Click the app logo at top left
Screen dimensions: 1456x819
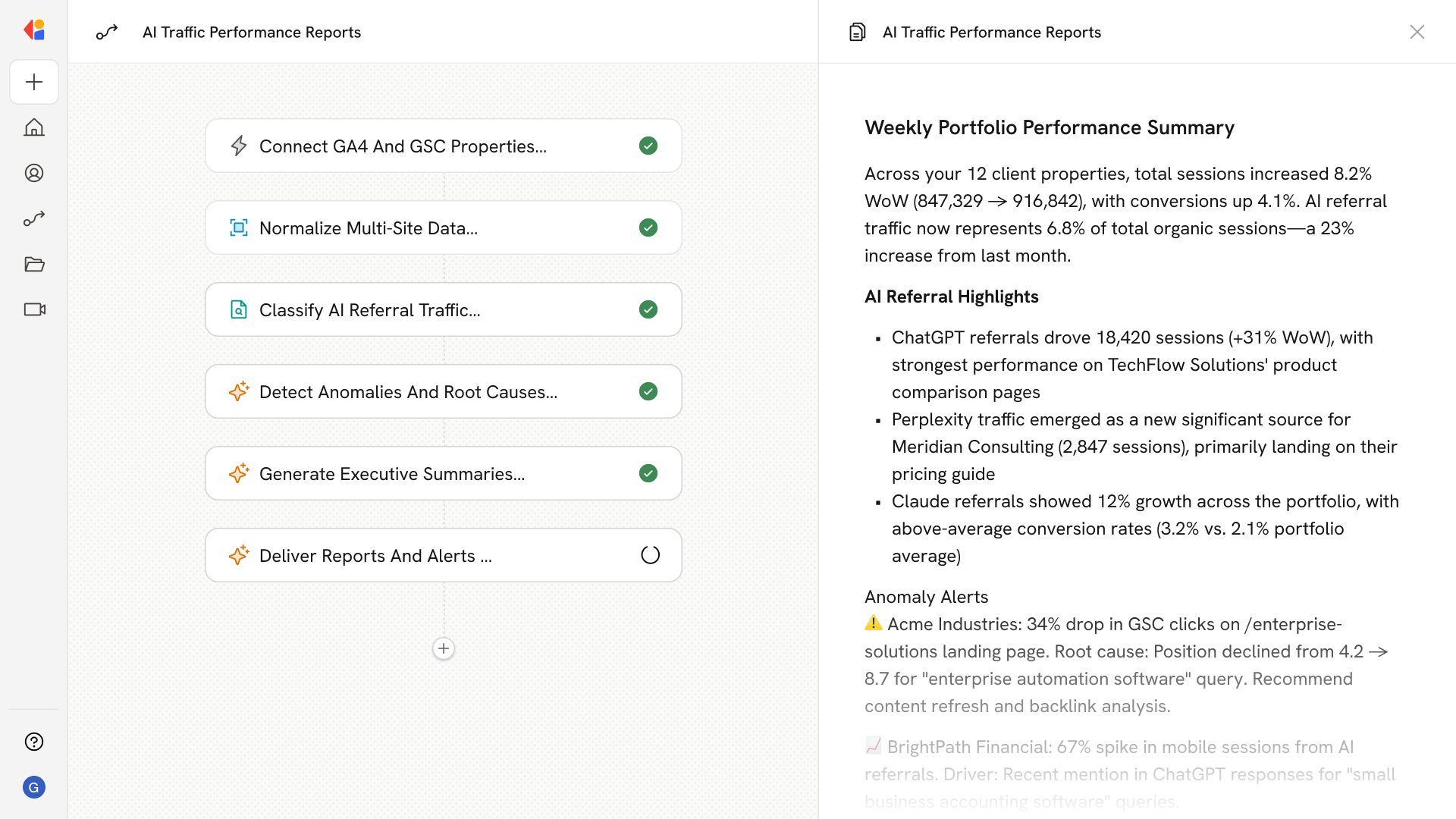pyautogui.click(x=34, y=30)
